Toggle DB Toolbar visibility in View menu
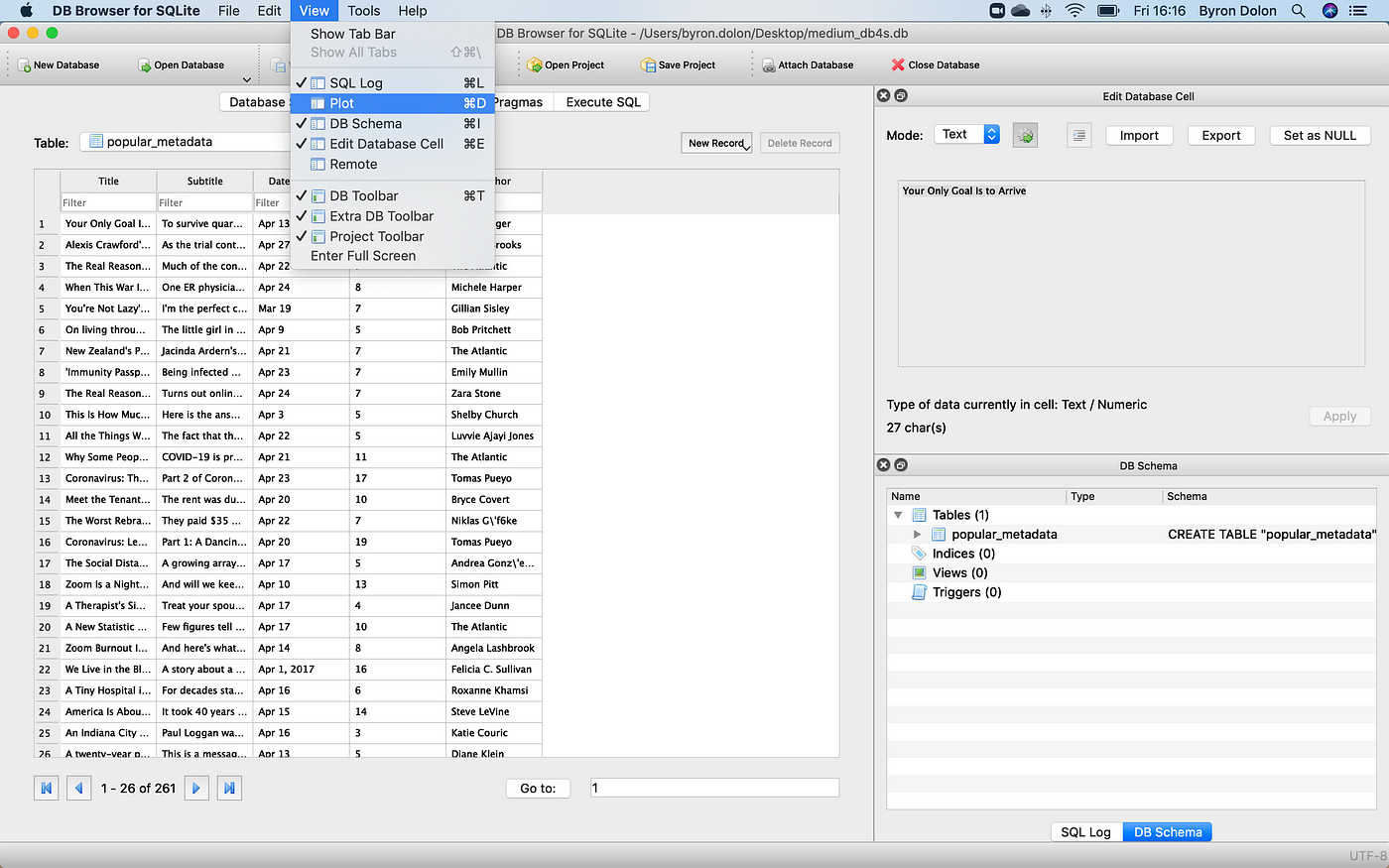 (393, 196)
